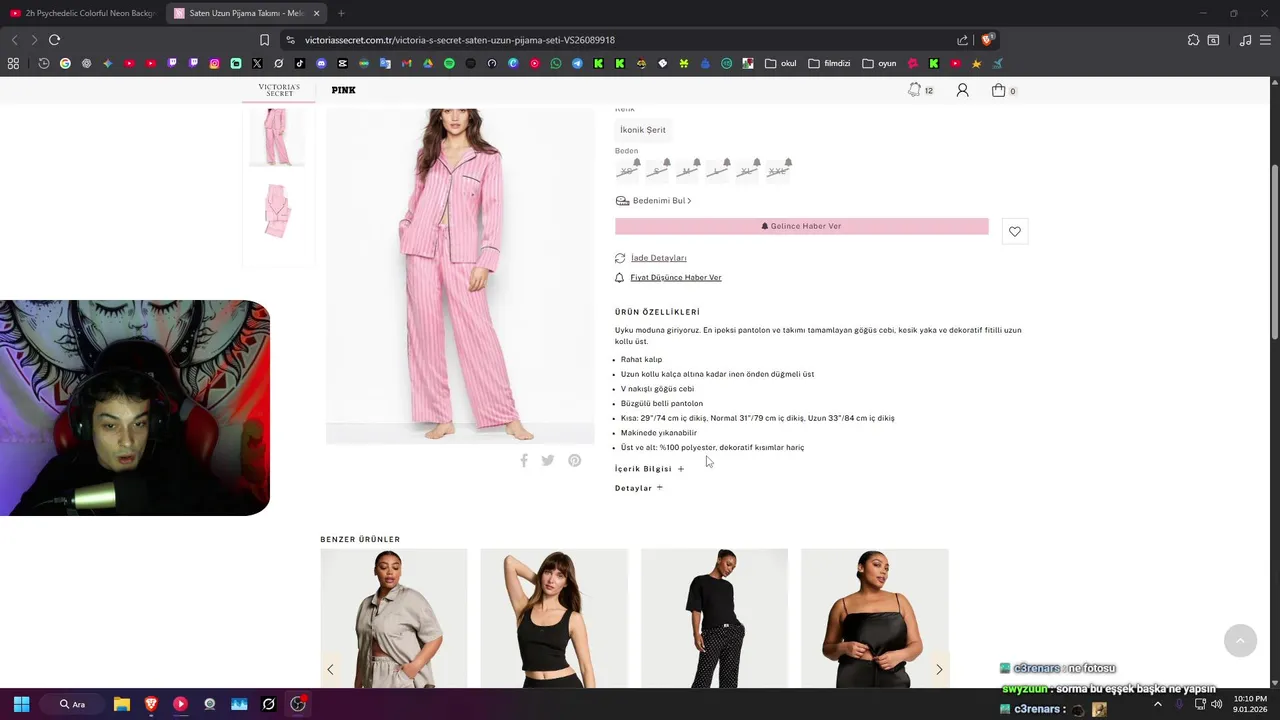This screenshot has height=720, width=1280.
Task: Select the İkonik Şerit color option
Action: [x=643, y=130]
